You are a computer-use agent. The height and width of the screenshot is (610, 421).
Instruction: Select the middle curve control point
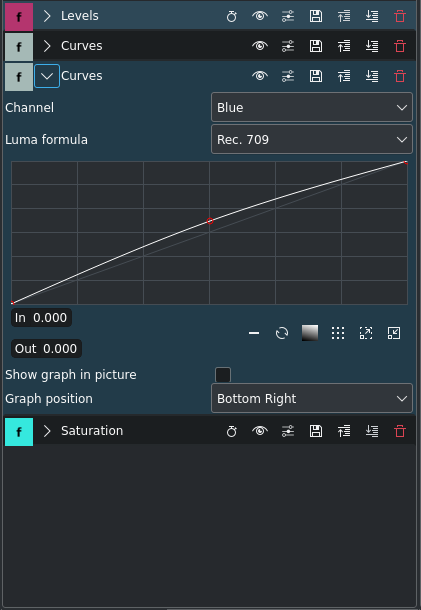(210, 221)
